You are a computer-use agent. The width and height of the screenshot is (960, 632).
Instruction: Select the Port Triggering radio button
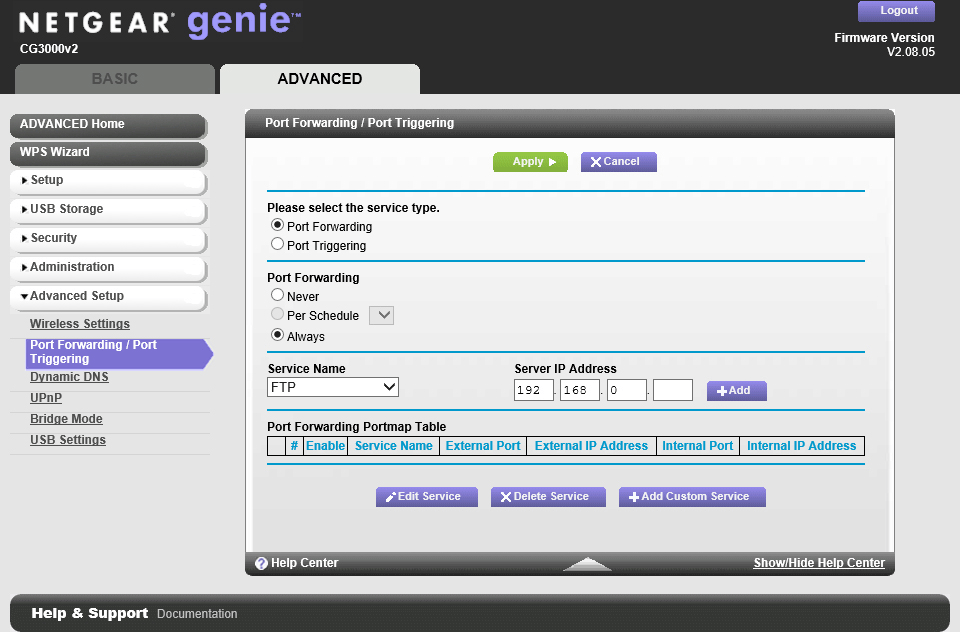coord(278,244)
